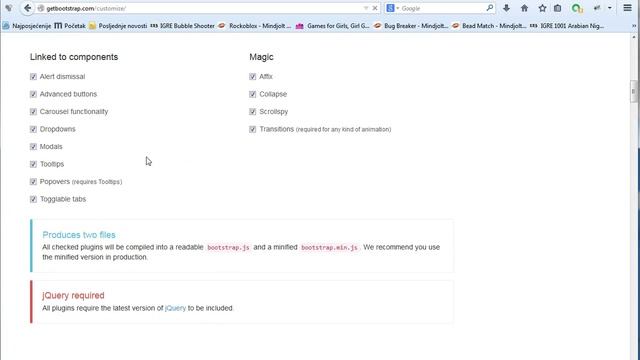
Task: Open the small toolbar dropdown arrow
Action: [x=609, y=8]
